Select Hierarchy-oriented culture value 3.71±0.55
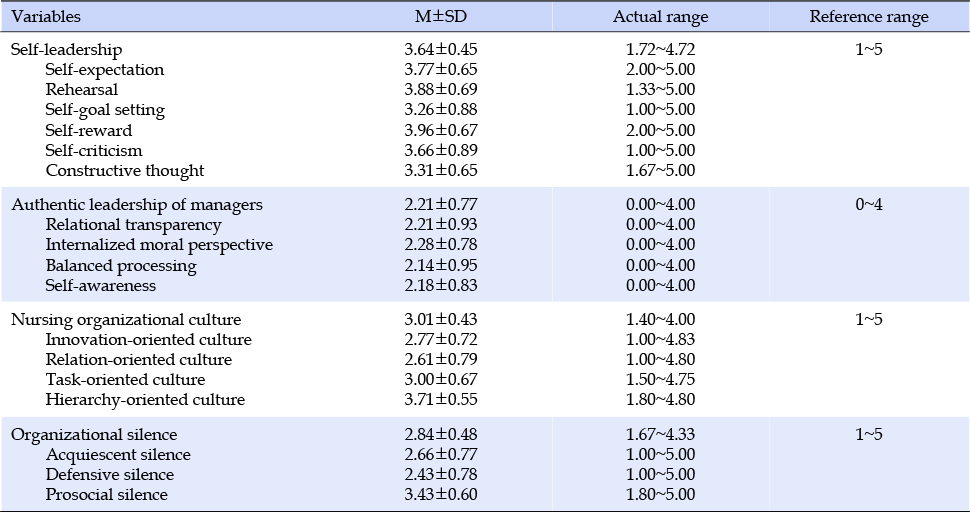Image resolution: width=970 pixels, height=512 pixels. click(x=440, y=399)
